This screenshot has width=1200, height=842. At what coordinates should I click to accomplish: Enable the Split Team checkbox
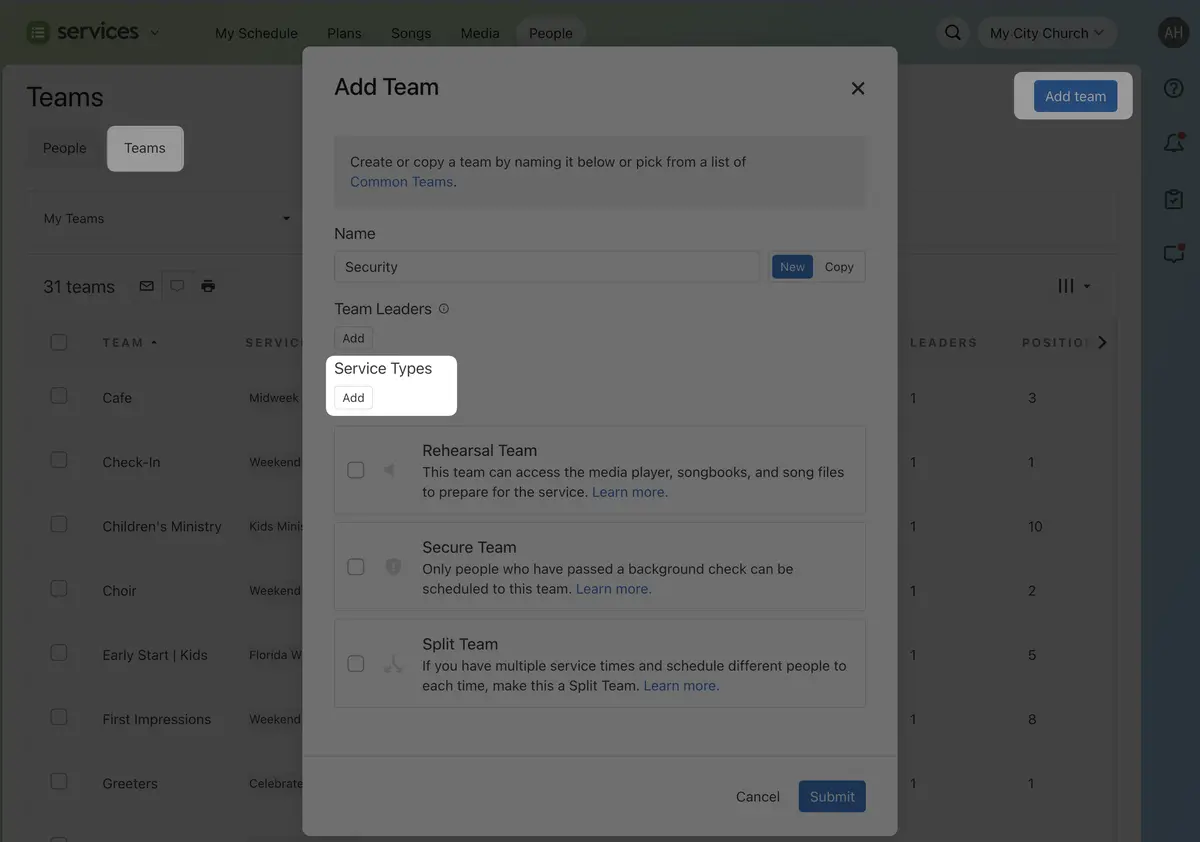click(356, 663)
